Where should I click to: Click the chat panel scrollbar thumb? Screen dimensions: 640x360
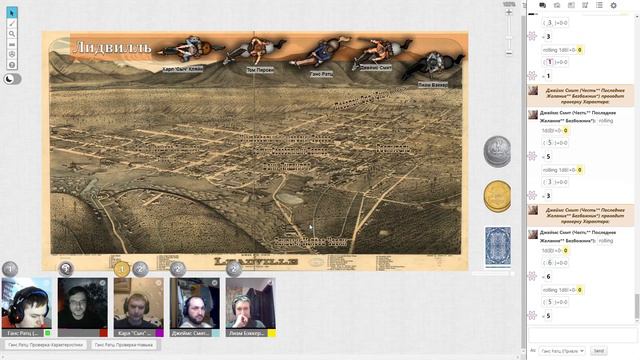click(637, 307)
